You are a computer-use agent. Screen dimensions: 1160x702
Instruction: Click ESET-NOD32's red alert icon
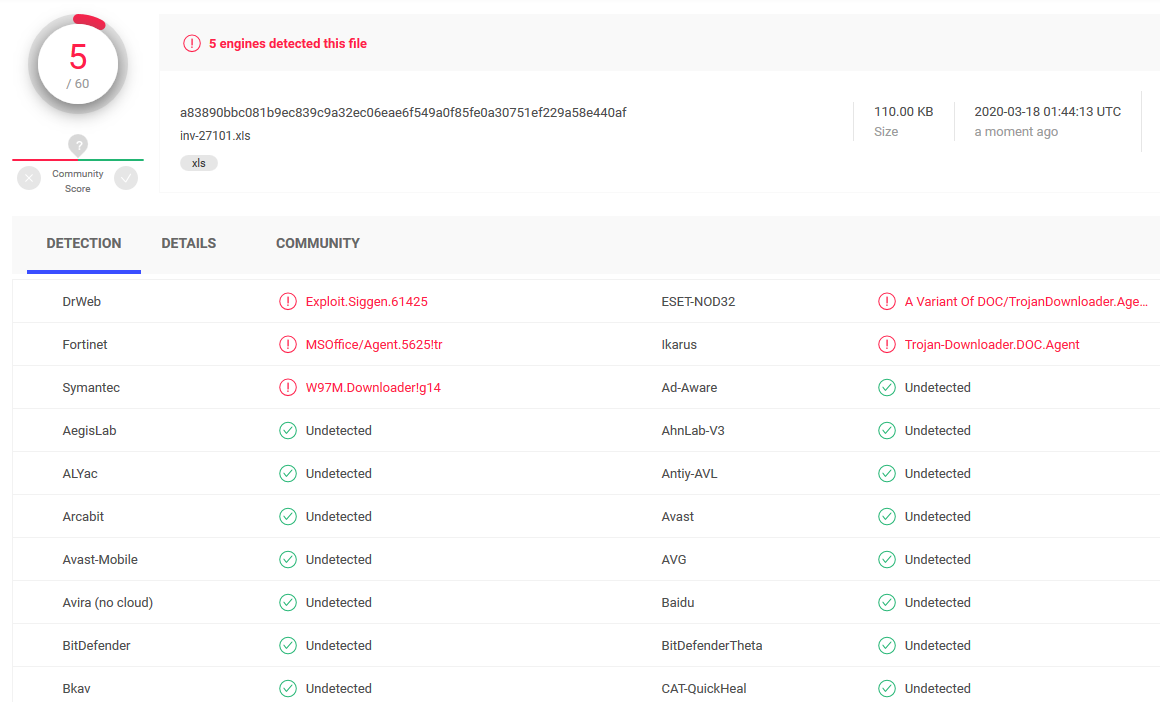pyautogui.click(x=886, y=302)
